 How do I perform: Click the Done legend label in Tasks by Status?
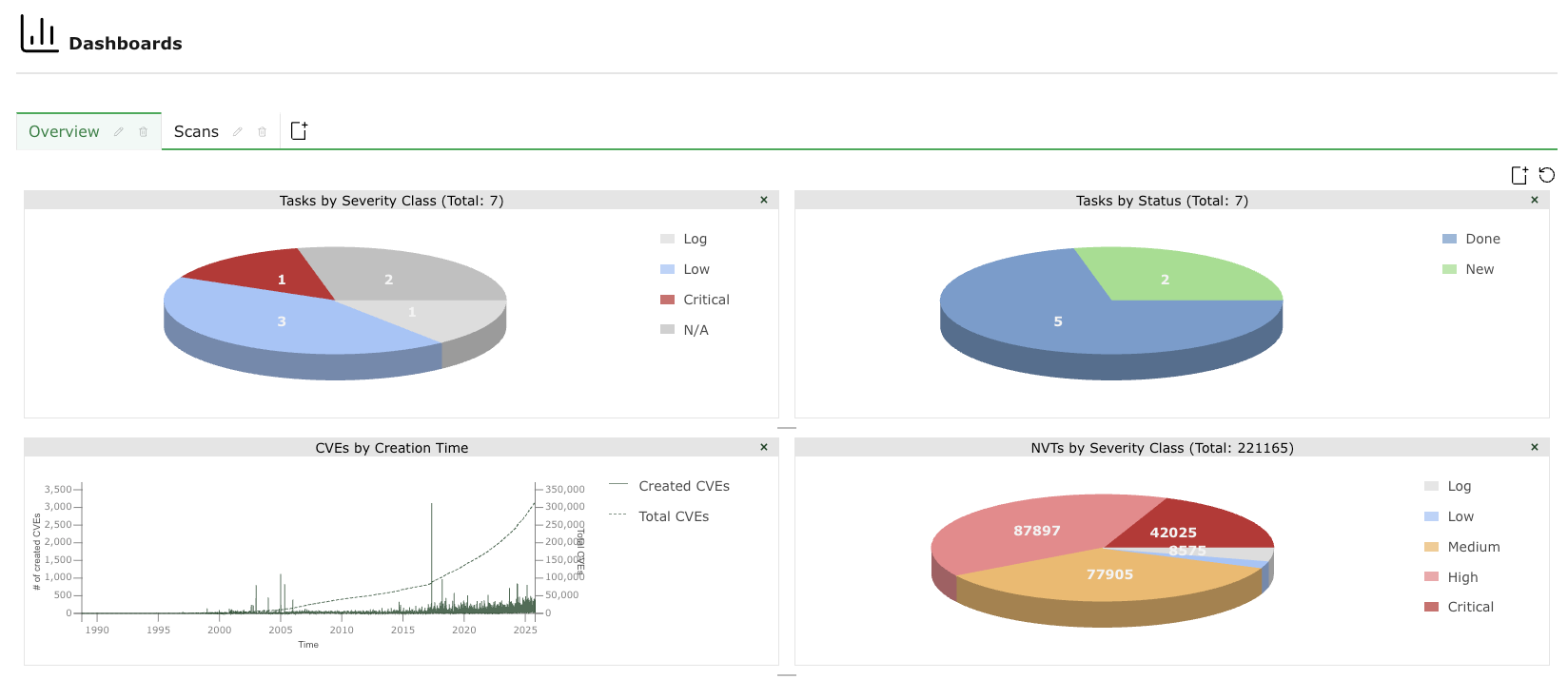(1482, 240)
